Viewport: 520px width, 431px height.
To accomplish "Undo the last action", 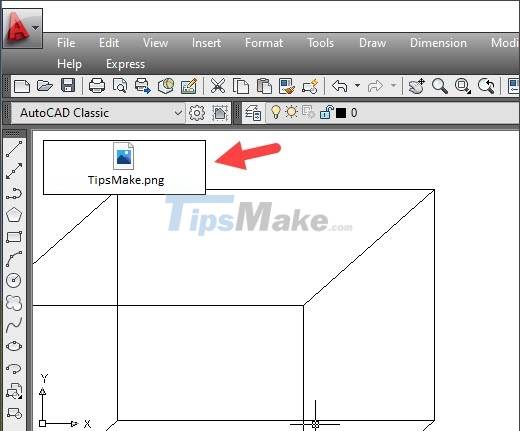I will click(x=340, y=86).
